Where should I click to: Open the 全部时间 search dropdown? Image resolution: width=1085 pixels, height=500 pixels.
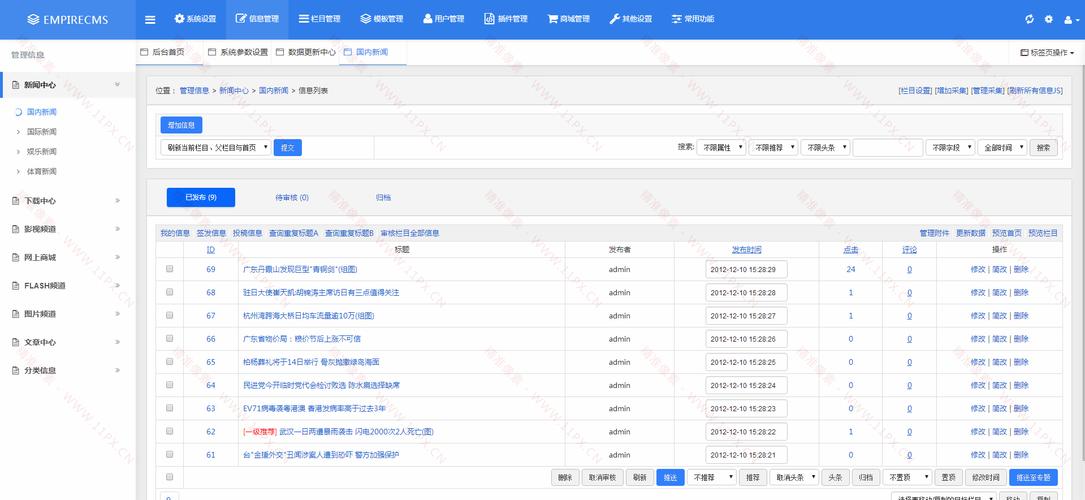pos(1002,147)
